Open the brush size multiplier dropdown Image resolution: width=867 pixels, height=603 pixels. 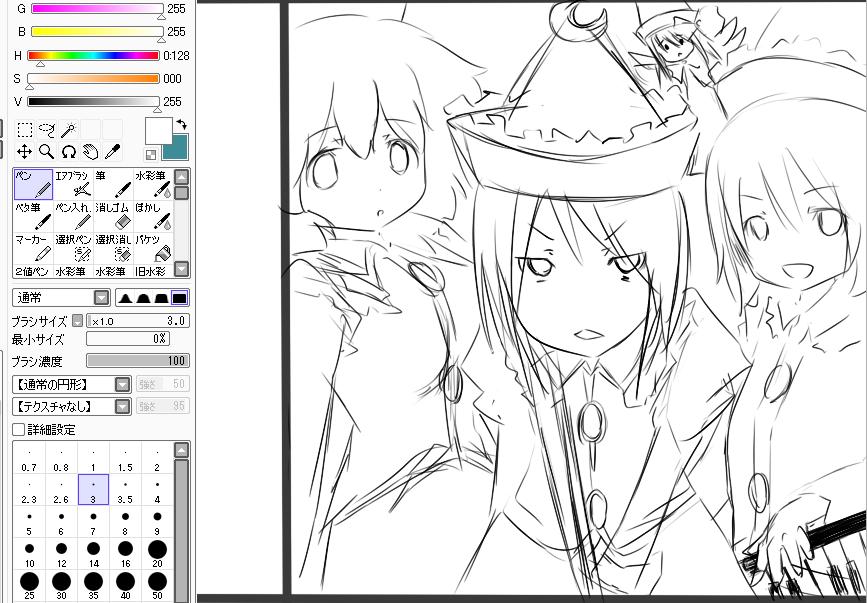click(77, 321)
